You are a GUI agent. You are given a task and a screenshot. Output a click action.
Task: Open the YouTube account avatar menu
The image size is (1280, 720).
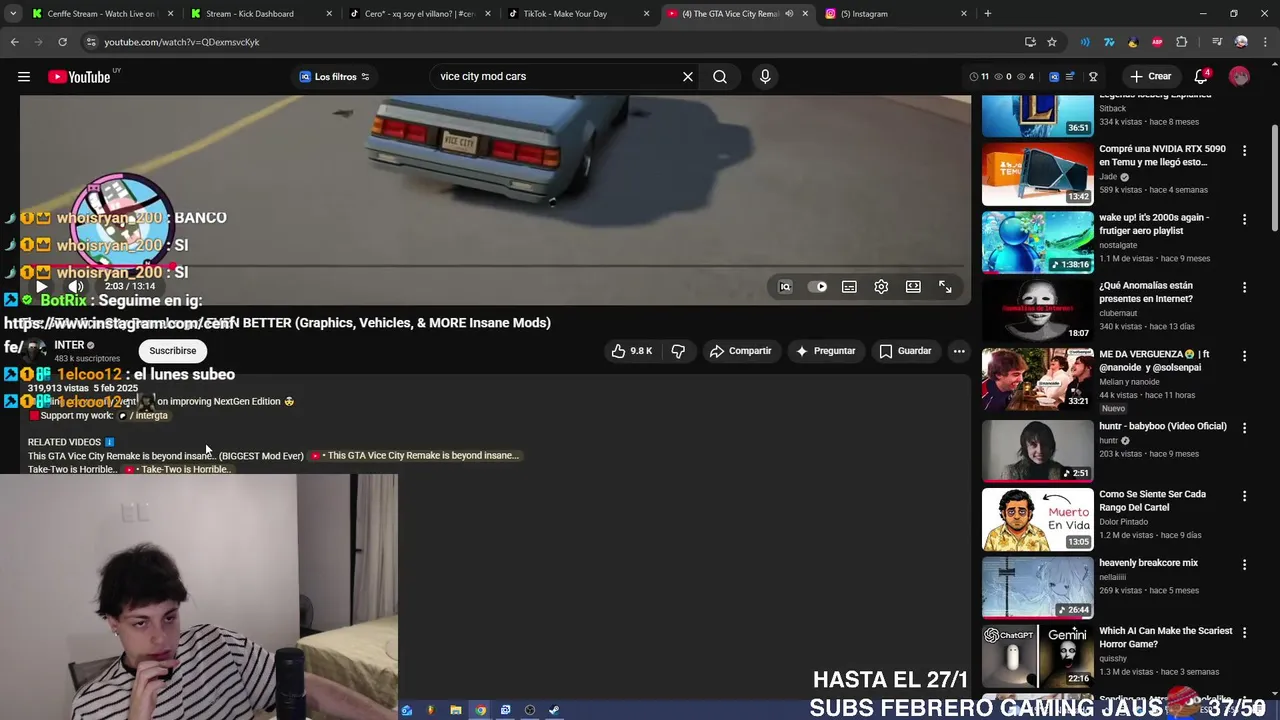point(1239,77)
